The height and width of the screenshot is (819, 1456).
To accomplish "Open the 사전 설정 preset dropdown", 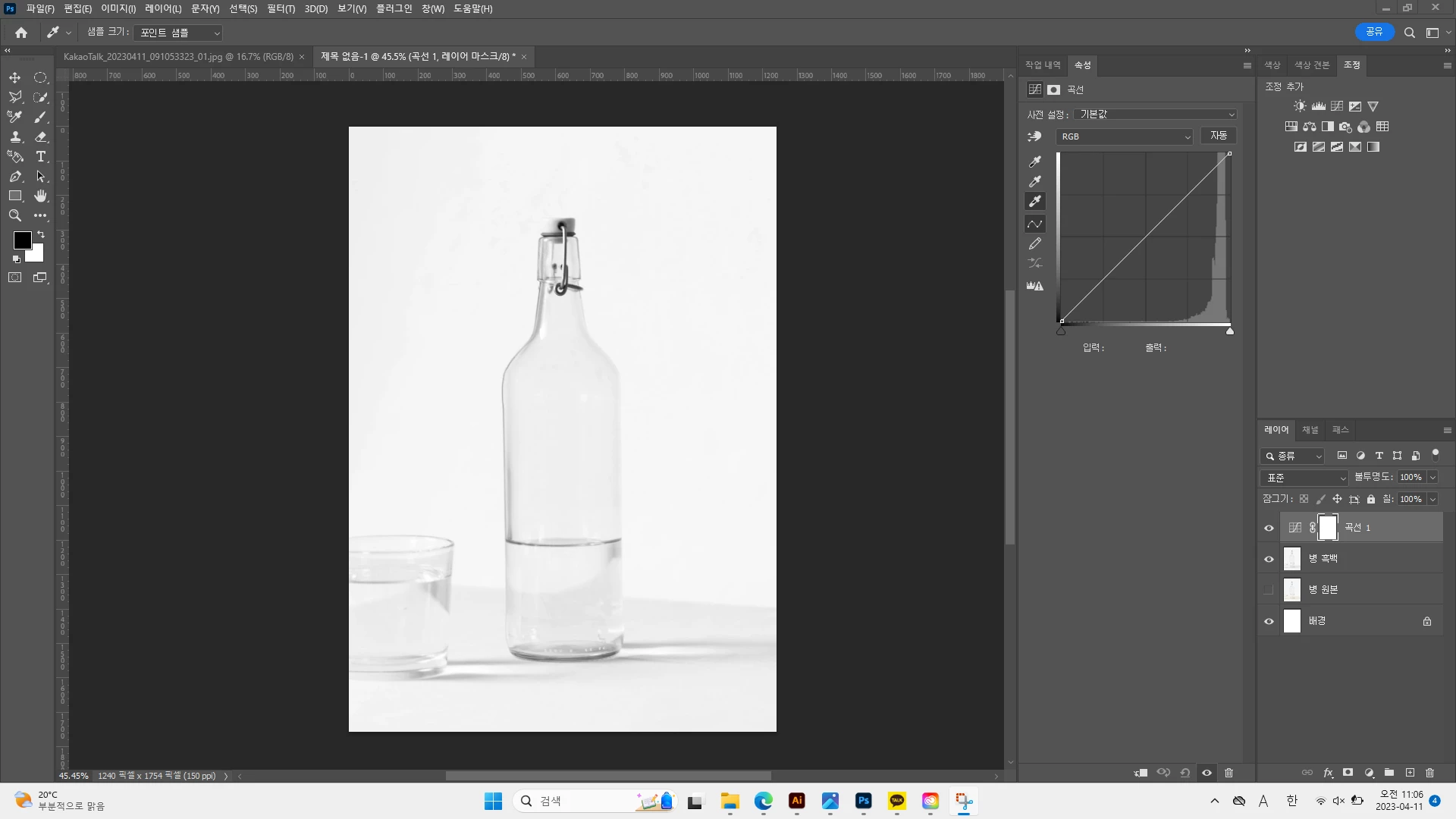I will [x=1155, y=115].
